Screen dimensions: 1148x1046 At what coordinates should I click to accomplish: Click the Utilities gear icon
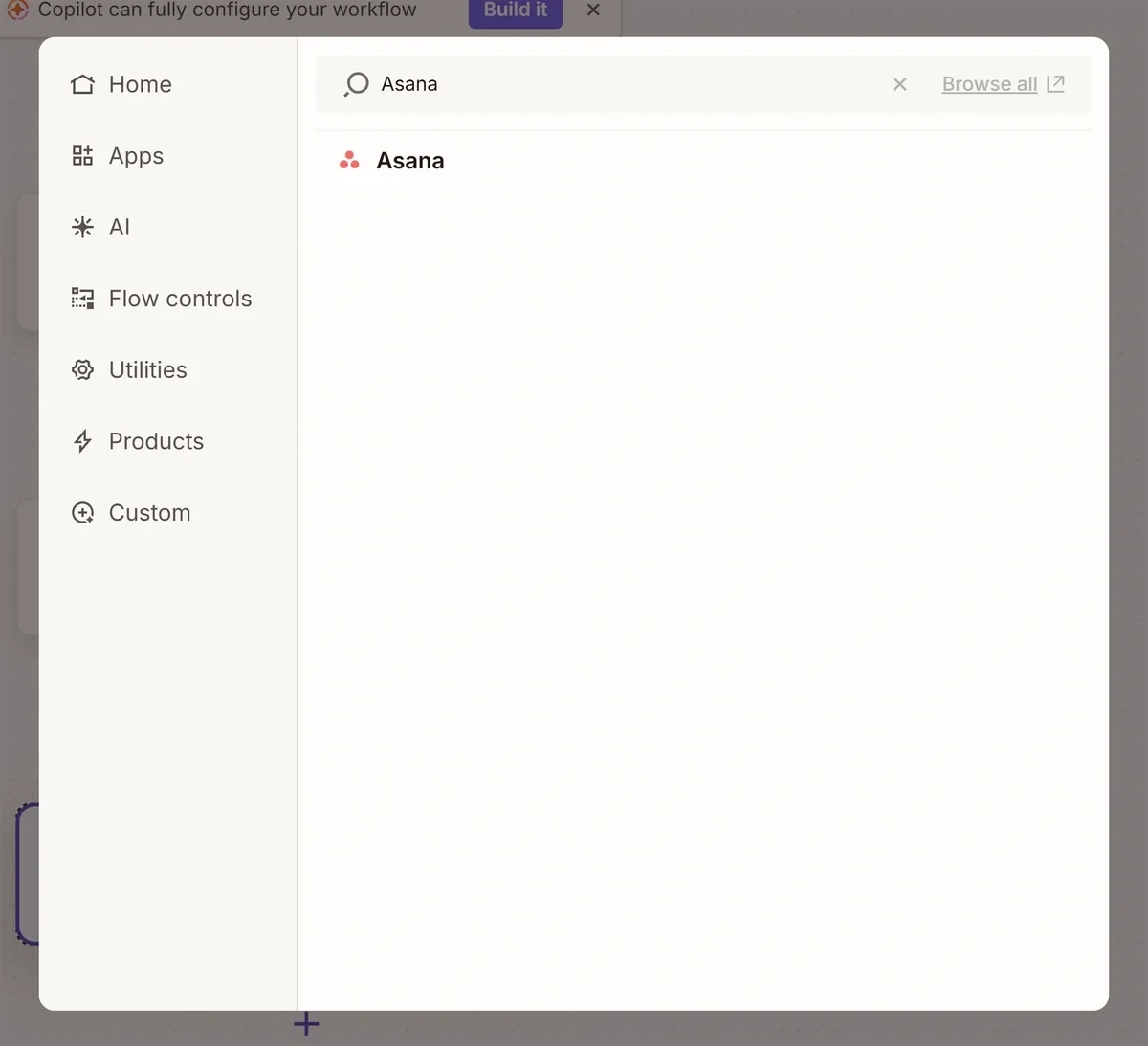click(x=83, y=369)
